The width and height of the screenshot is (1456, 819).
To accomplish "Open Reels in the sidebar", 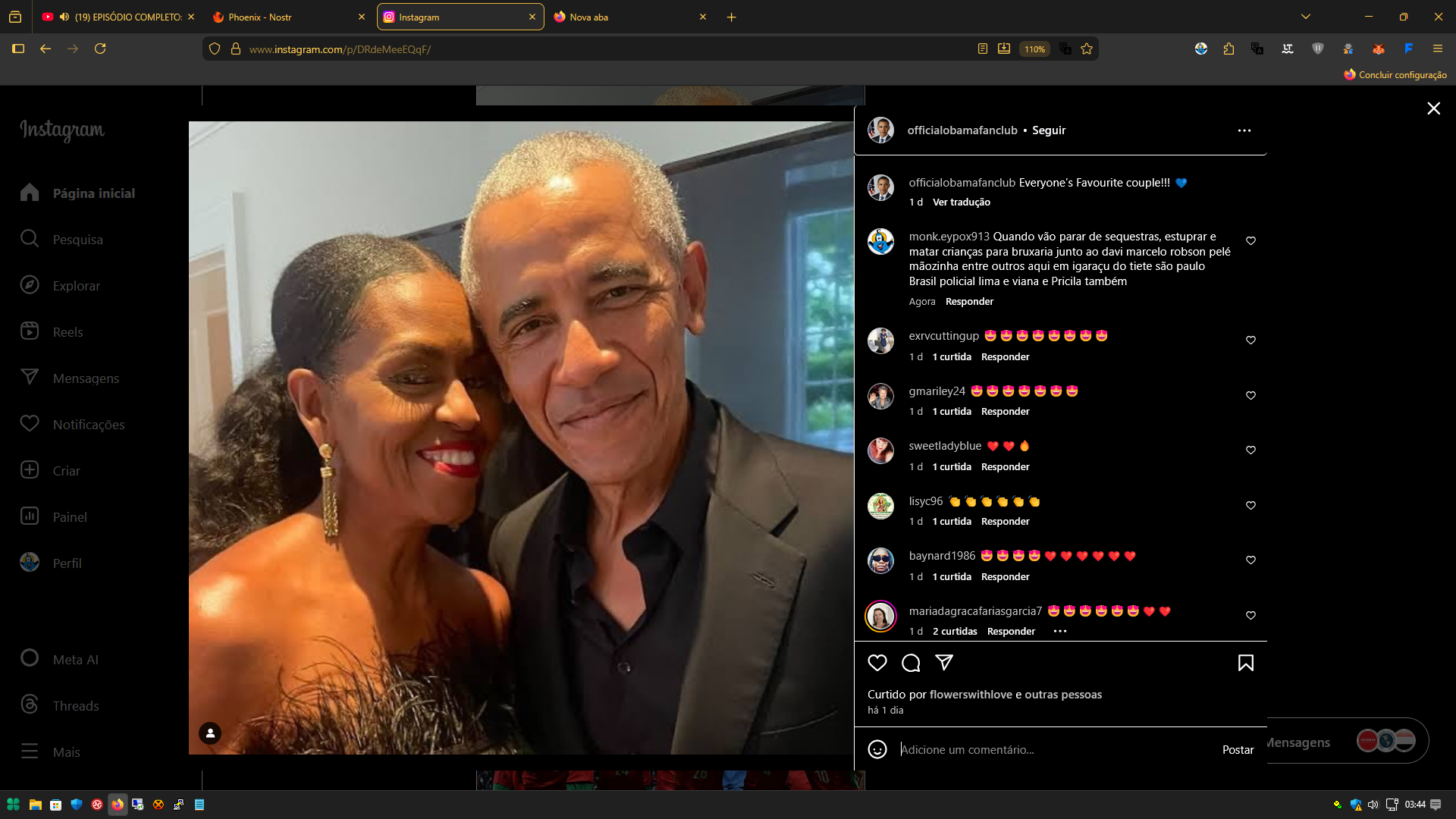I will [67, 332].
